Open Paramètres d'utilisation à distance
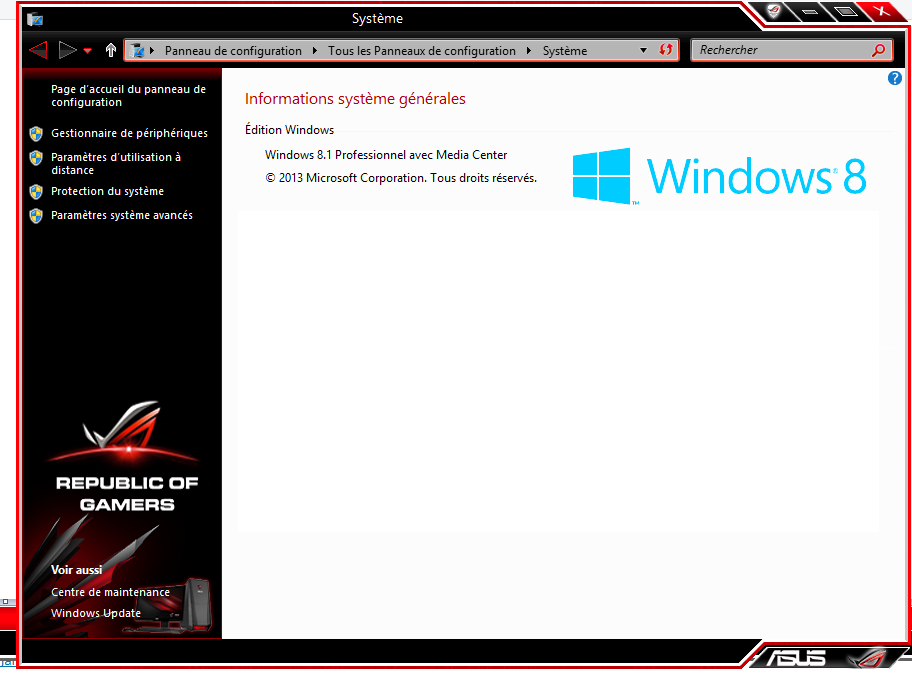912x675 pixels. click(116, 163)
